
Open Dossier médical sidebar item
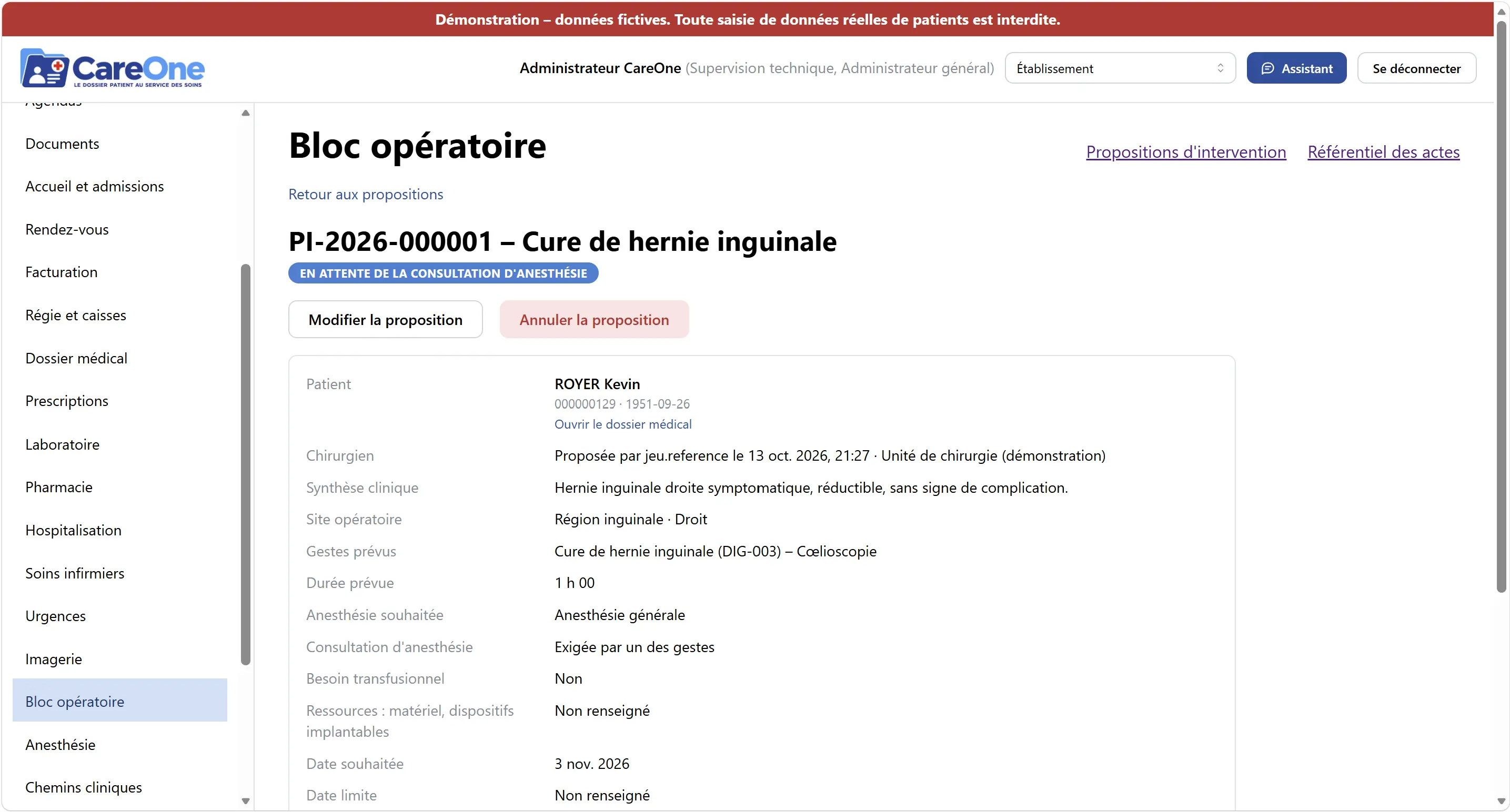(x=119, y=359)
